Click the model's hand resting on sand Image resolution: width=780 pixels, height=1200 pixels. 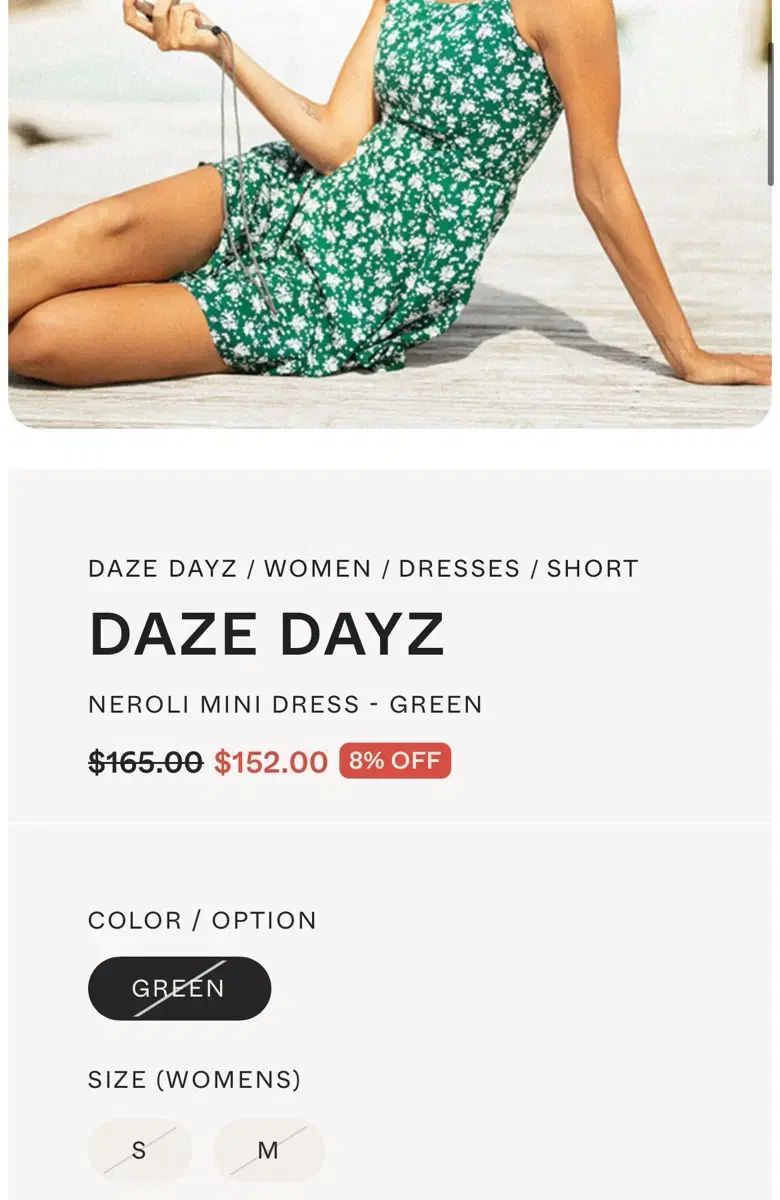pyautogui.click(x=725, y=367)
